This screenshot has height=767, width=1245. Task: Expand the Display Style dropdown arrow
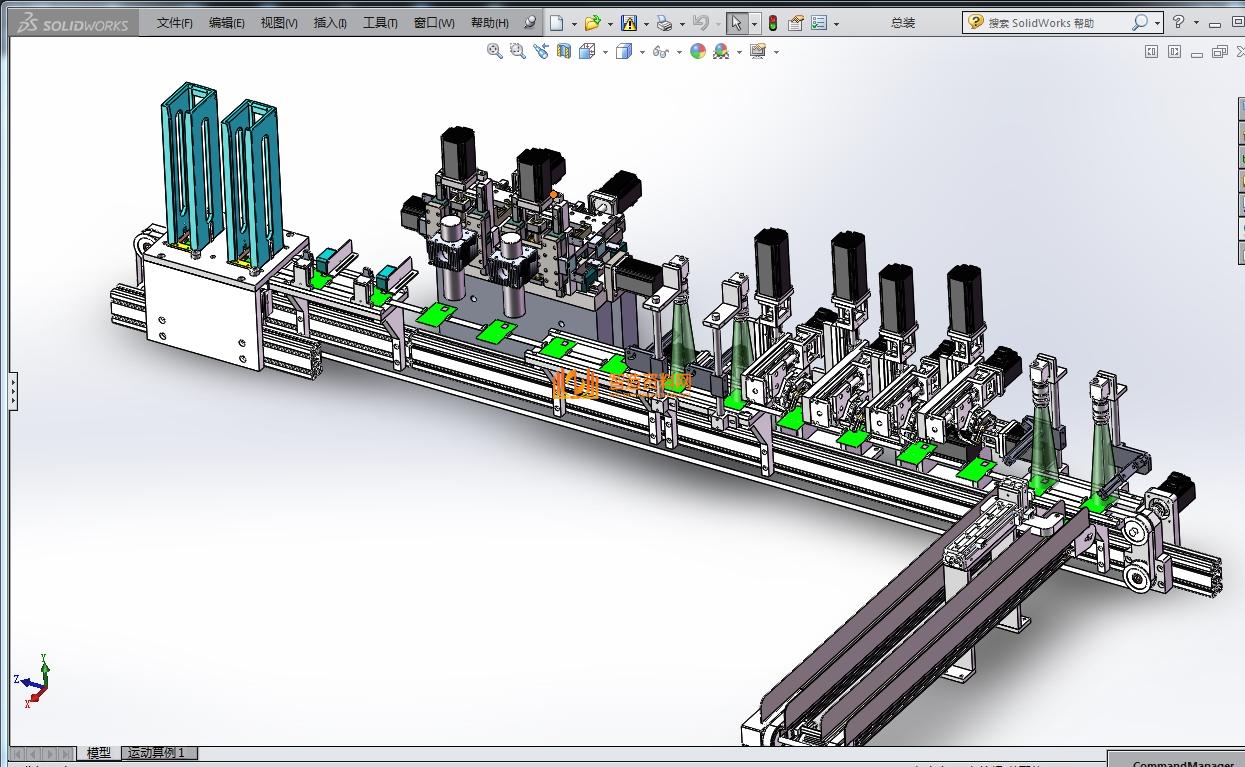pos(642,52)
